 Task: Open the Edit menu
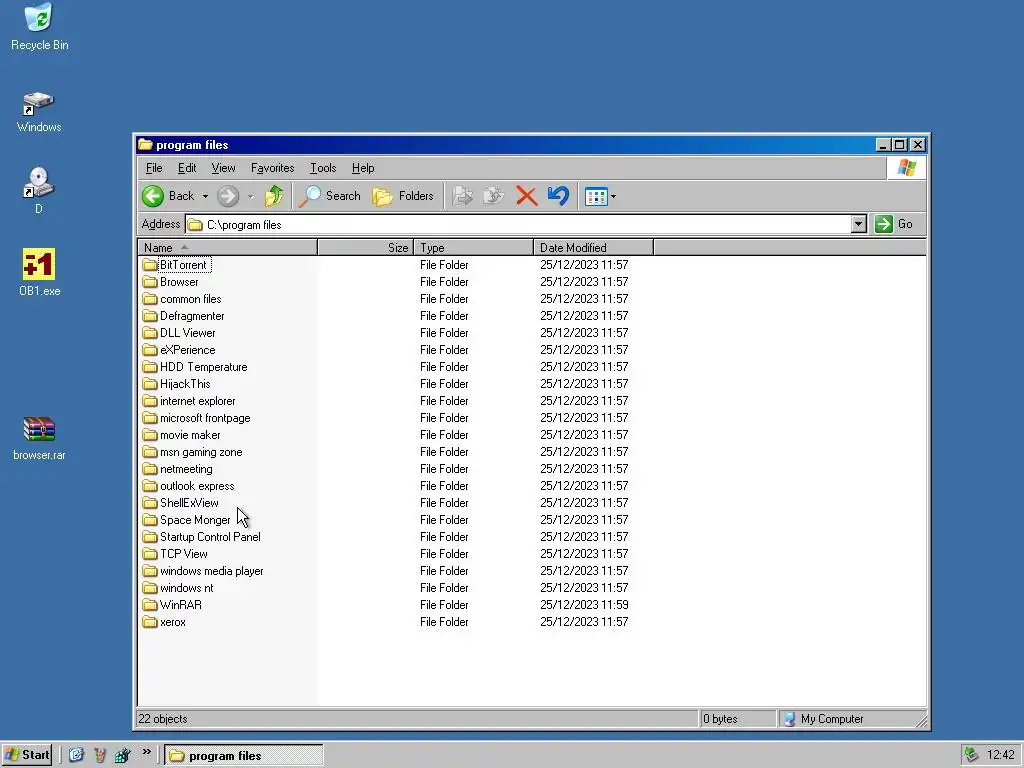coord(187,168)
